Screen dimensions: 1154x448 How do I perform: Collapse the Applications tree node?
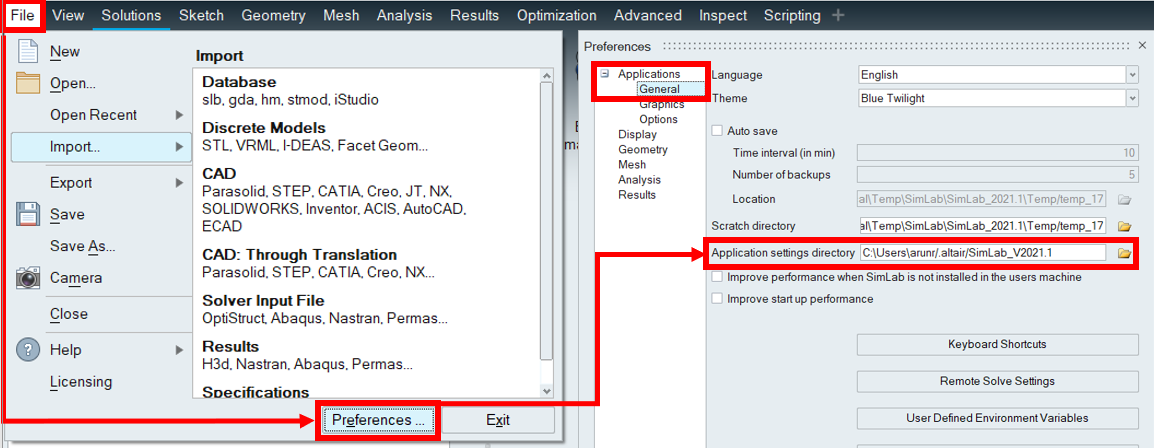point(605,74)
